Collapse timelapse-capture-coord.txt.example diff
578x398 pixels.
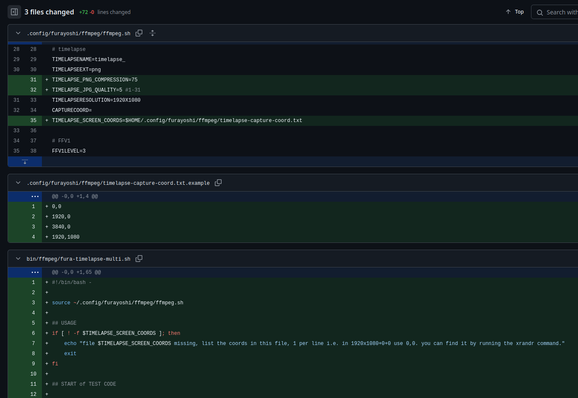pos(18,183)
